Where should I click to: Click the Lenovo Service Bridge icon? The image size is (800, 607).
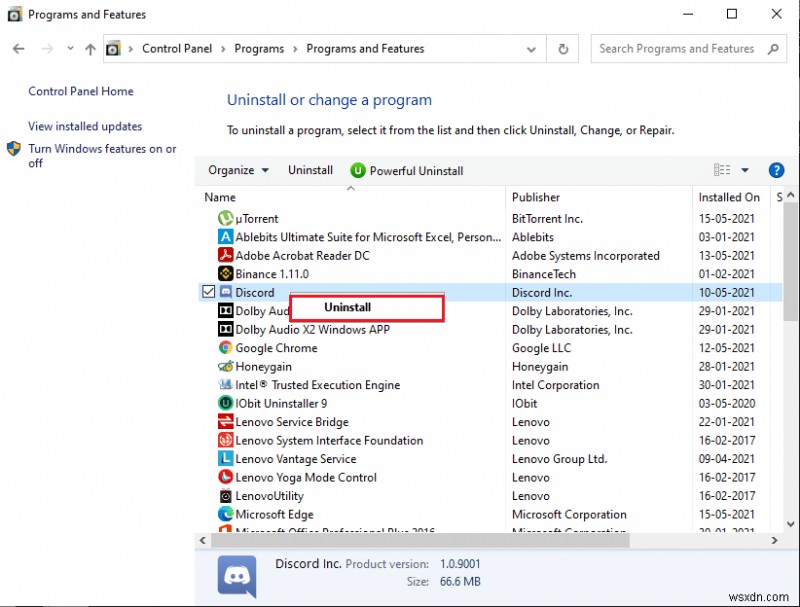pos(225,422)
